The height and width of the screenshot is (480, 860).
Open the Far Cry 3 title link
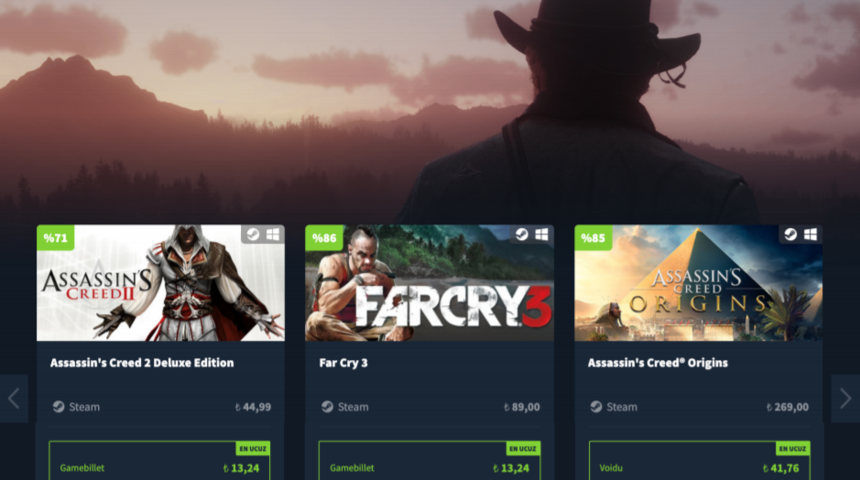(343, 363)
